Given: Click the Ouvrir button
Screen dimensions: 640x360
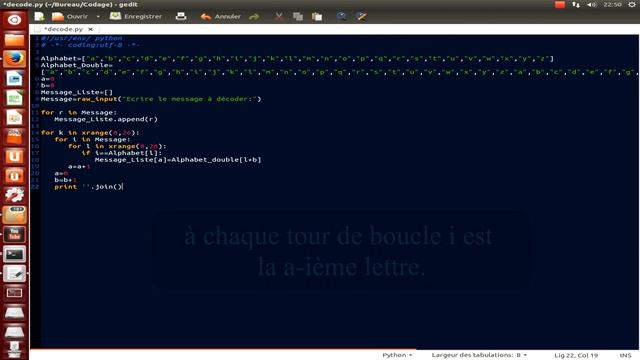Looking at the screenshot, I should 70,16.
